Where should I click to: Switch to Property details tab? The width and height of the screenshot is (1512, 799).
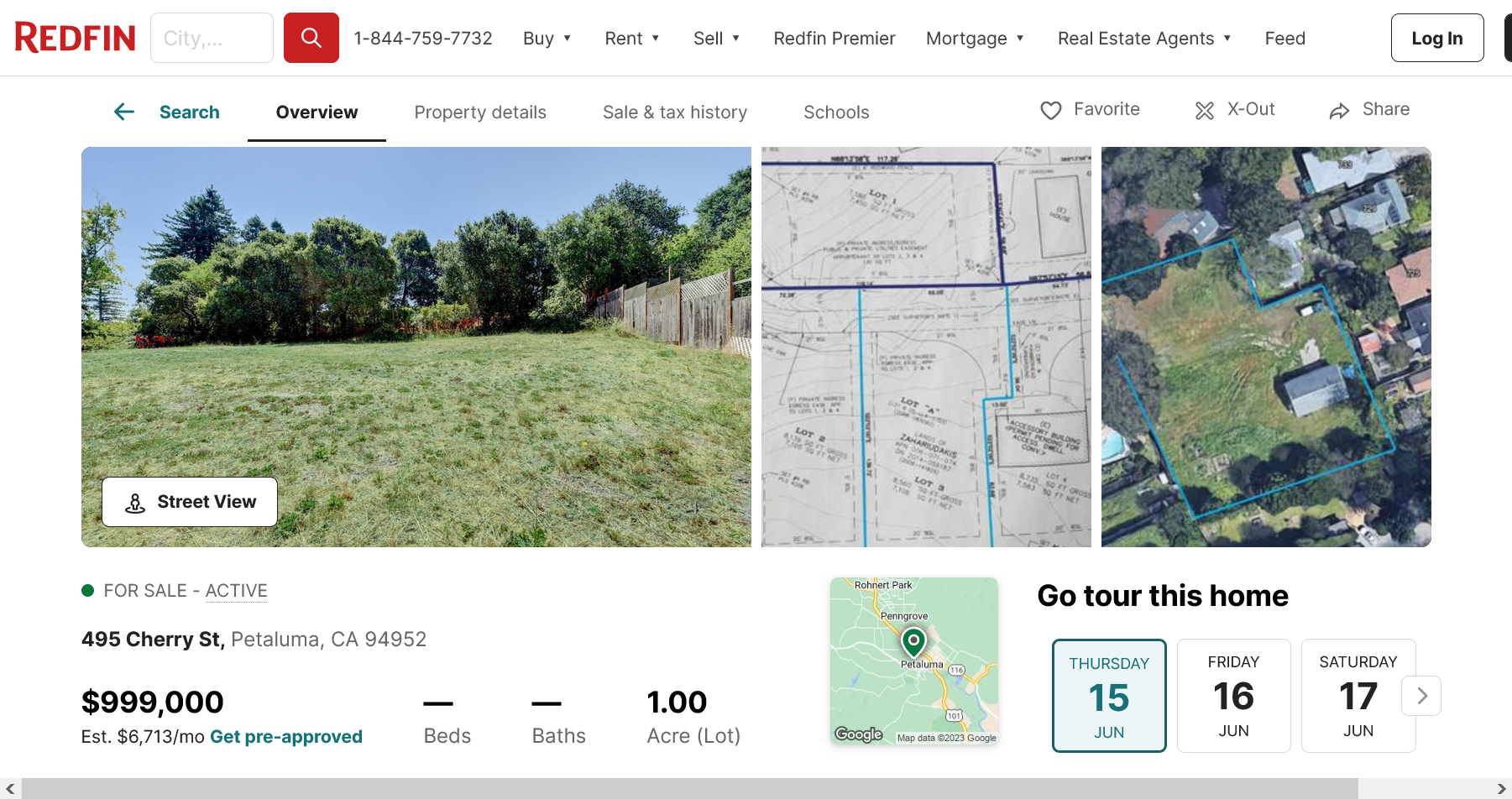coord(480,112)
